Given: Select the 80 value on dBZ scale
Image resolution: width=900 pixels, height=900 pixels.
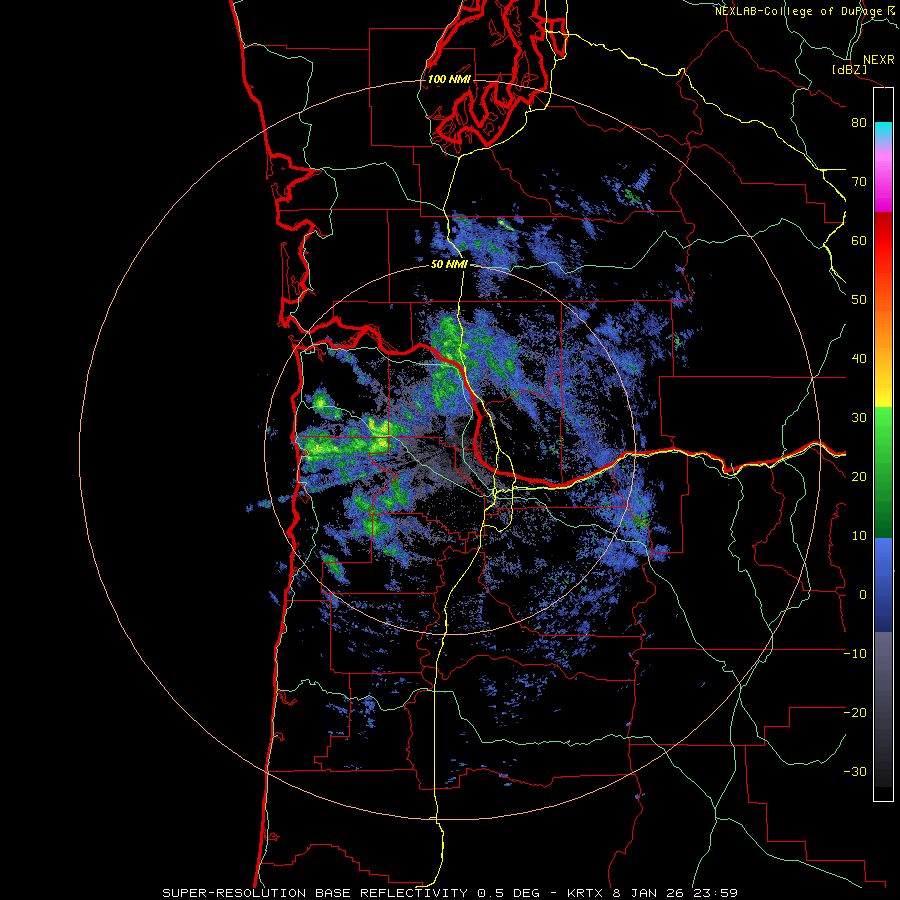Looking at the screenshot, I should point(859,122).
